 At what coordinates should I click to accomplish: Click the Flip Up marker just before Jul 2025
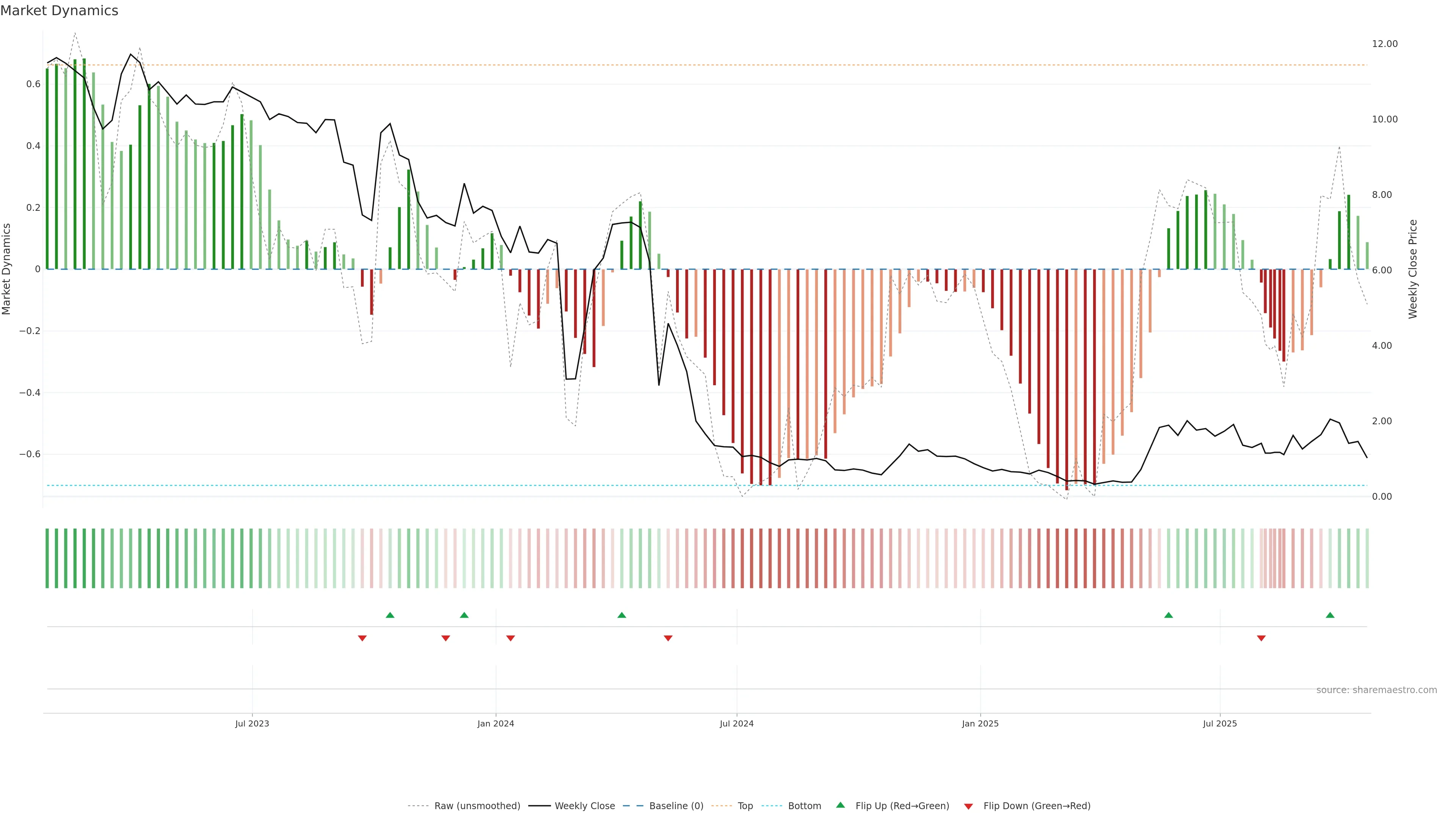(x=1168, y=615)
